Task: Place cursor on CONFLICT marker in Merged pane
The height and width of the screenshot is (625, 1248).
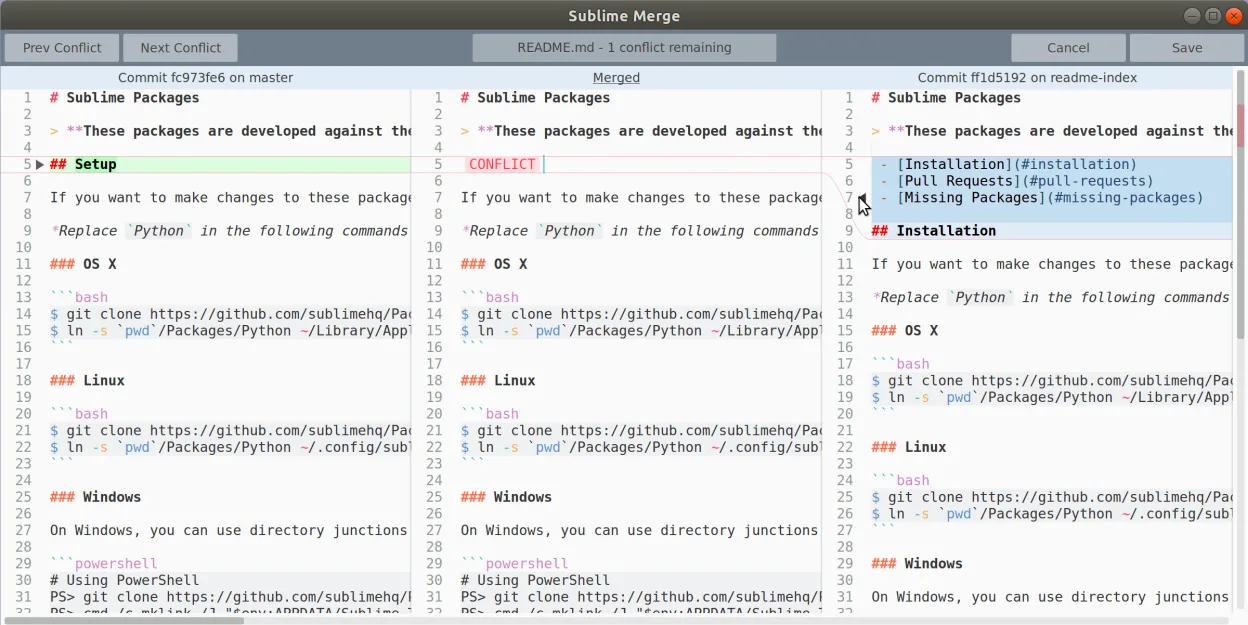Action: coord(502,164)
